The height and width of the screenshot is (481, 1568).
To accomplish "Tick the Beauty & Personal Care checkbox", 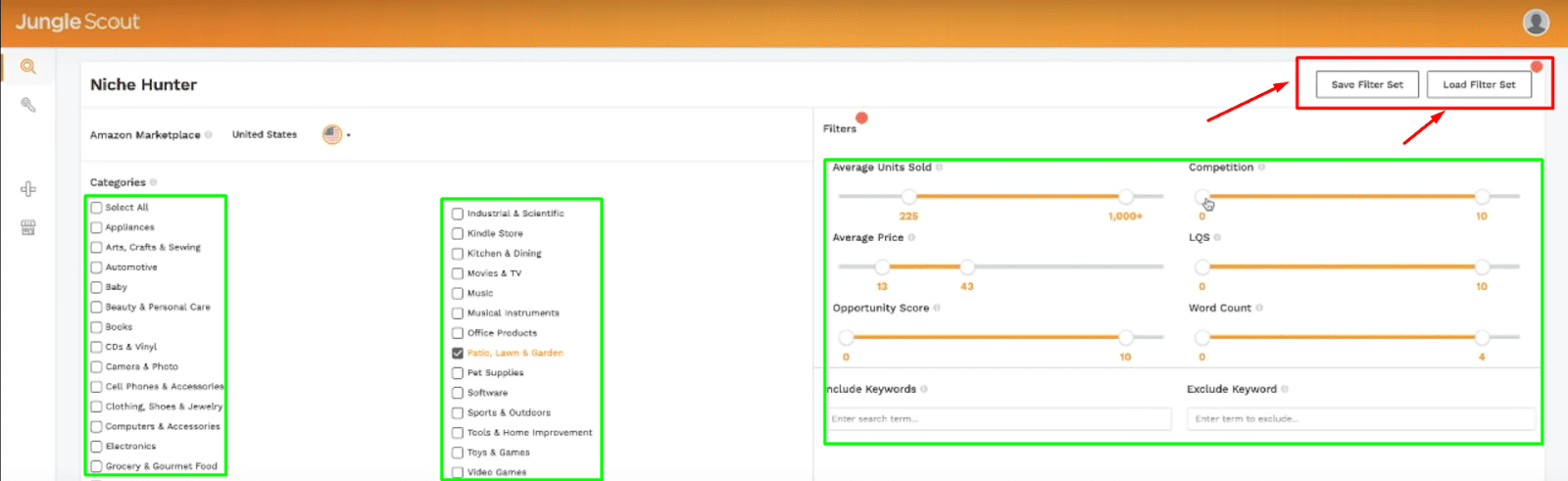I will 96,307.
